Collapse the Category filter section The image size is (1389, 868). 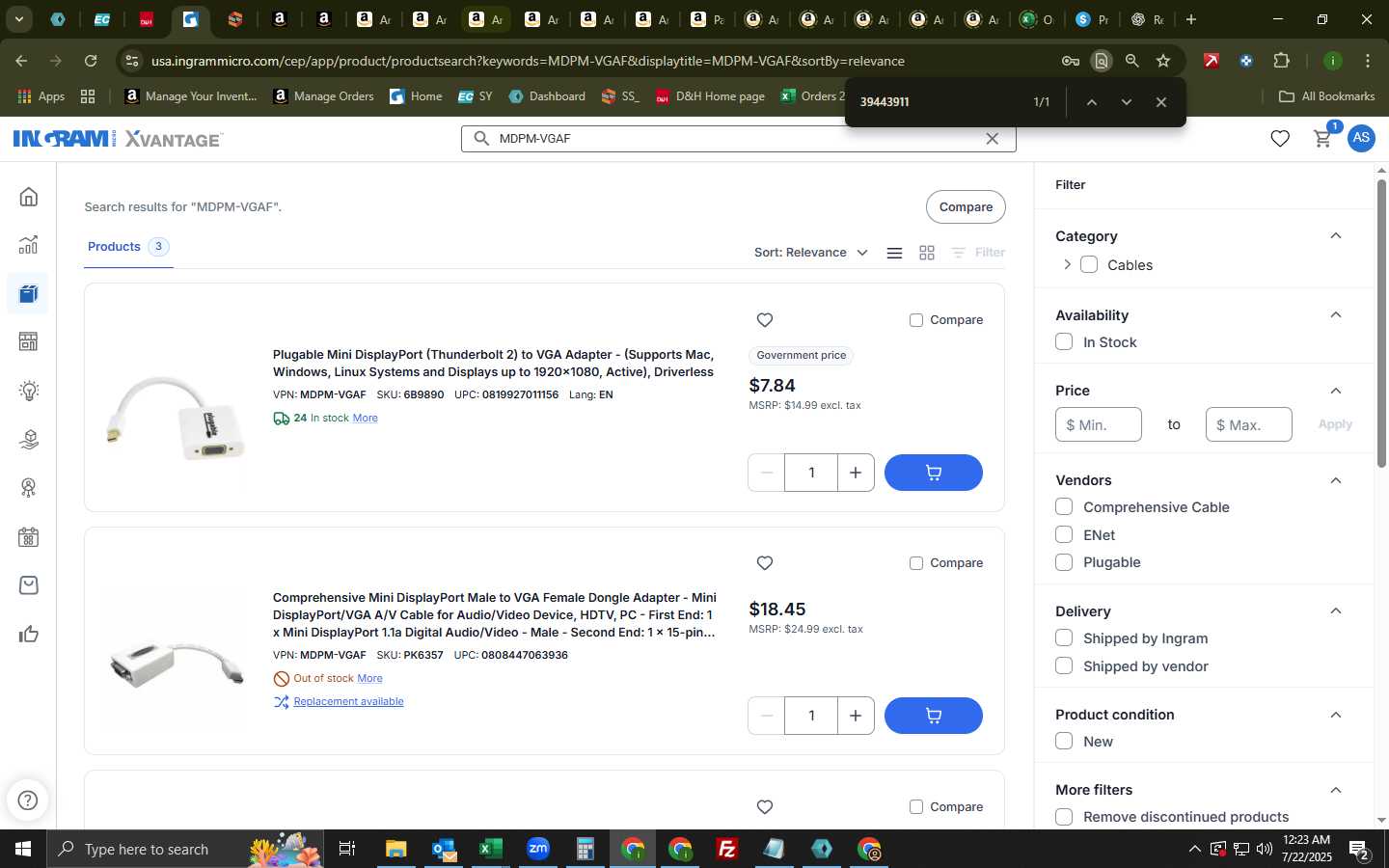click(1336, 236)
